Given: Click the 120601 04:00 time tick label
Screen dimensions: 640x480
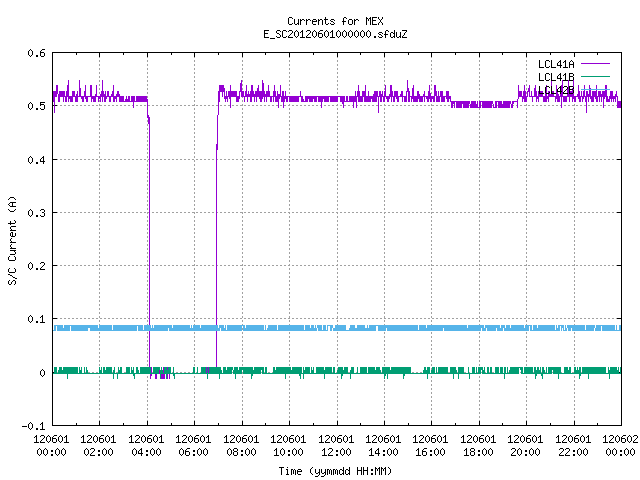Looking at the screenshot, I should (146, 446).
